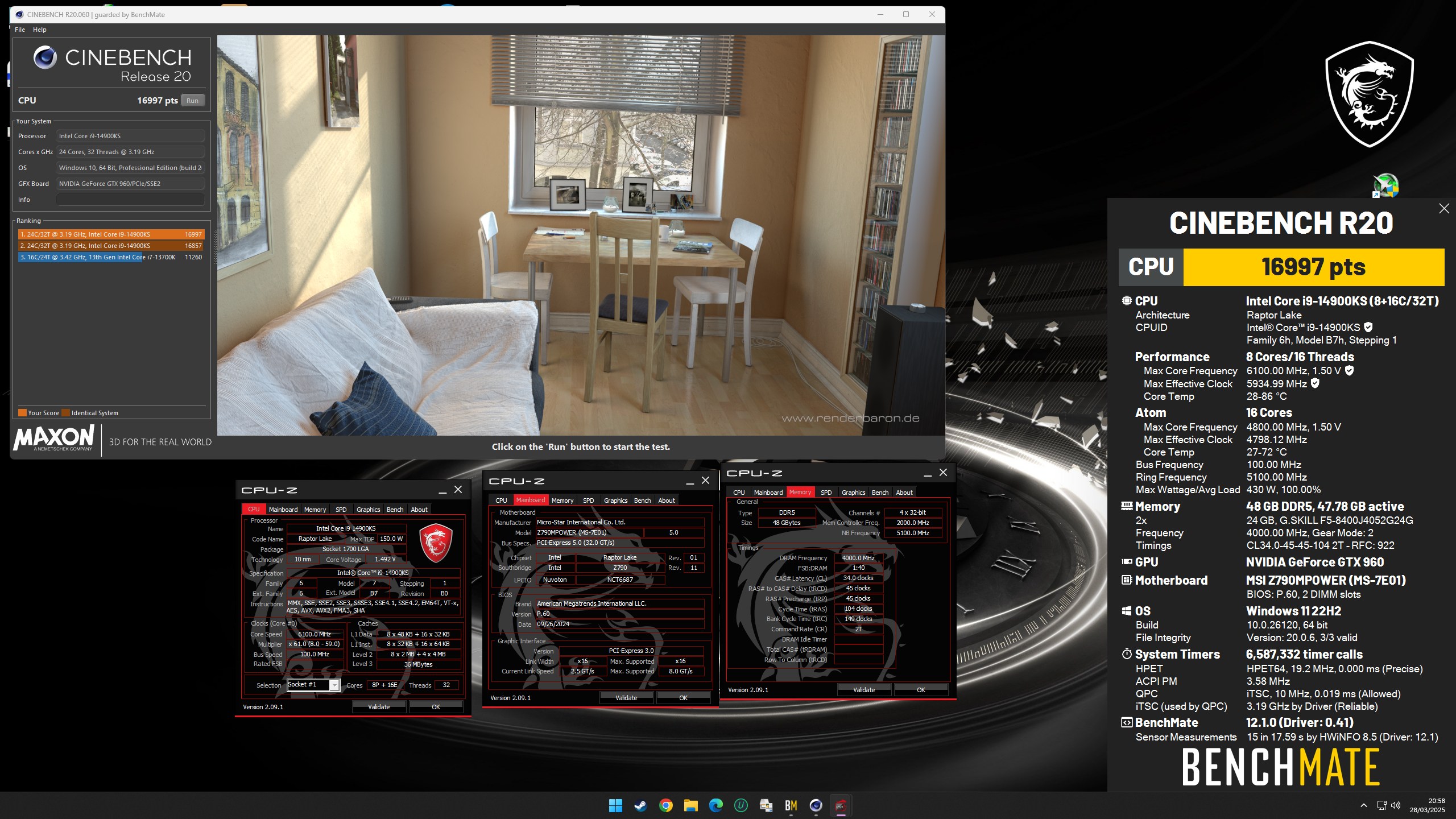Open the Socket #1 selection dropdown
1456x819 pixels.
334,685
